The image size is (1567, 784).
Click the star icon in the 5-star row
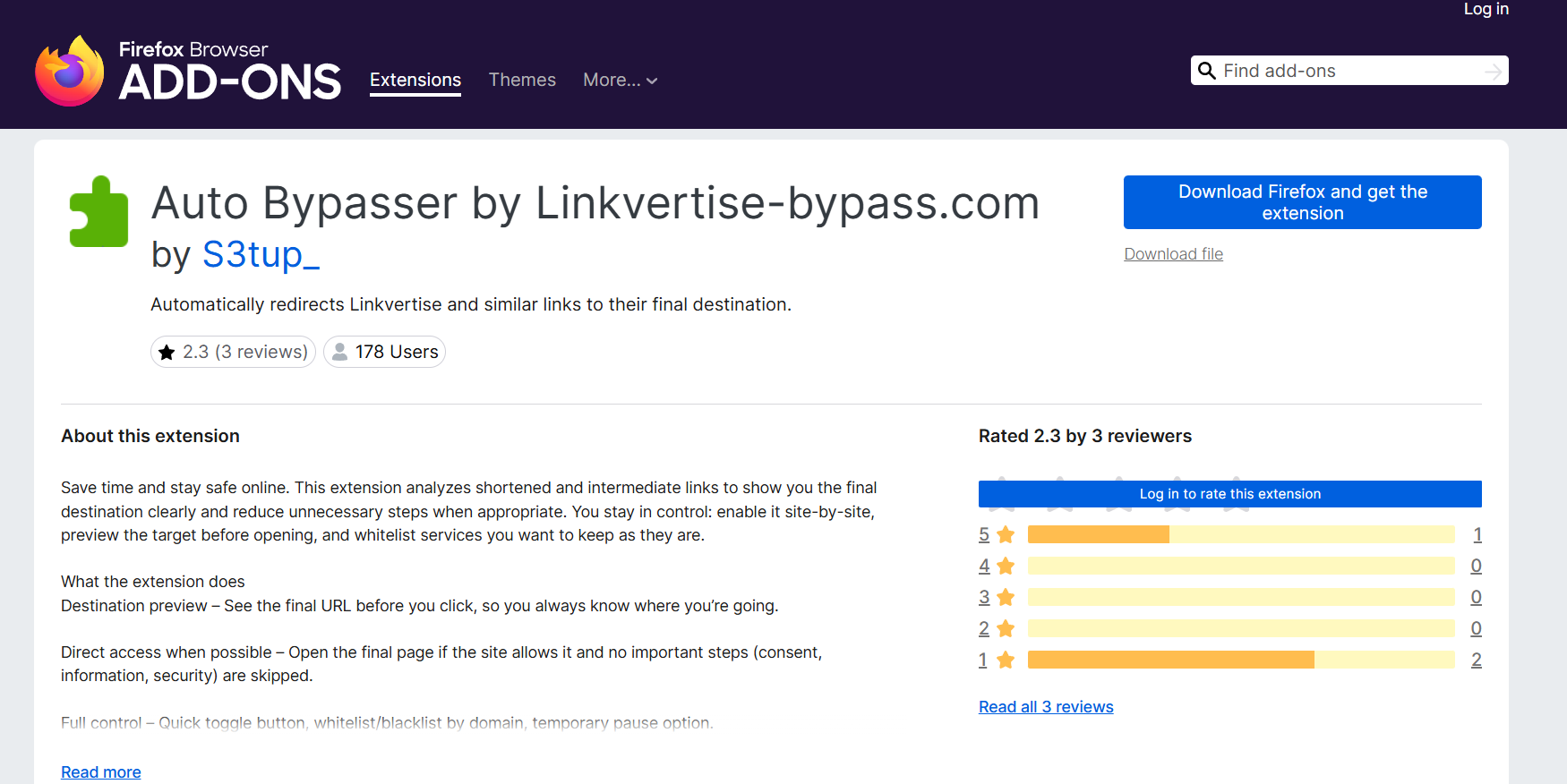click(1006, 535)
